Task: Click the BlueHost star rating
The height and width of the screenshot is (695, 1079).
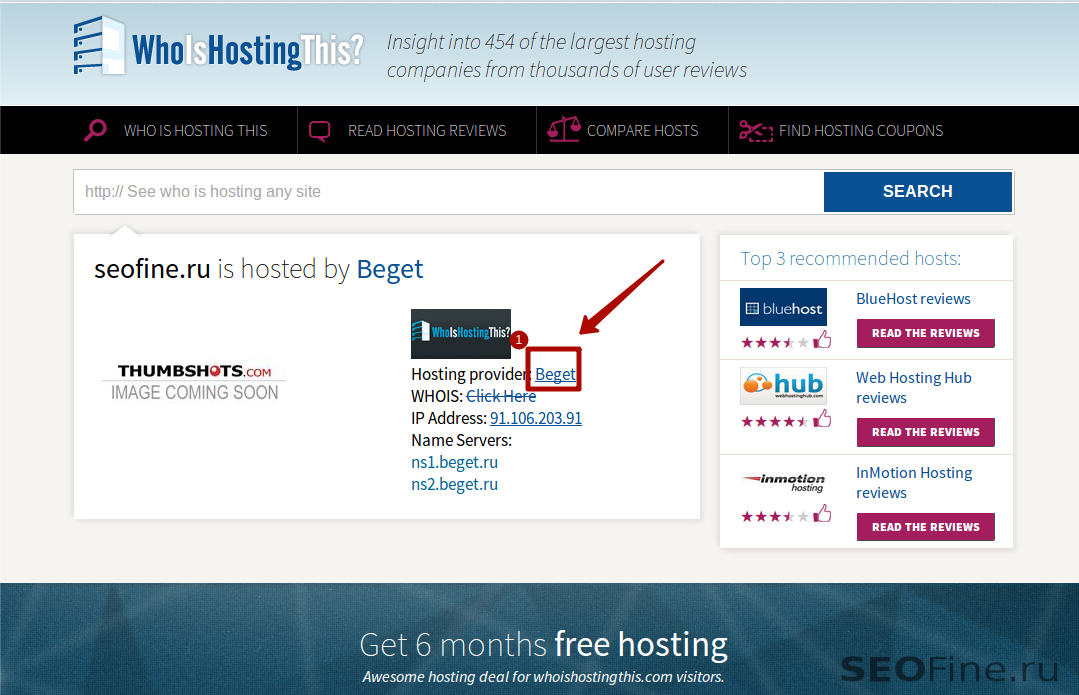Action: click(775, 342)
